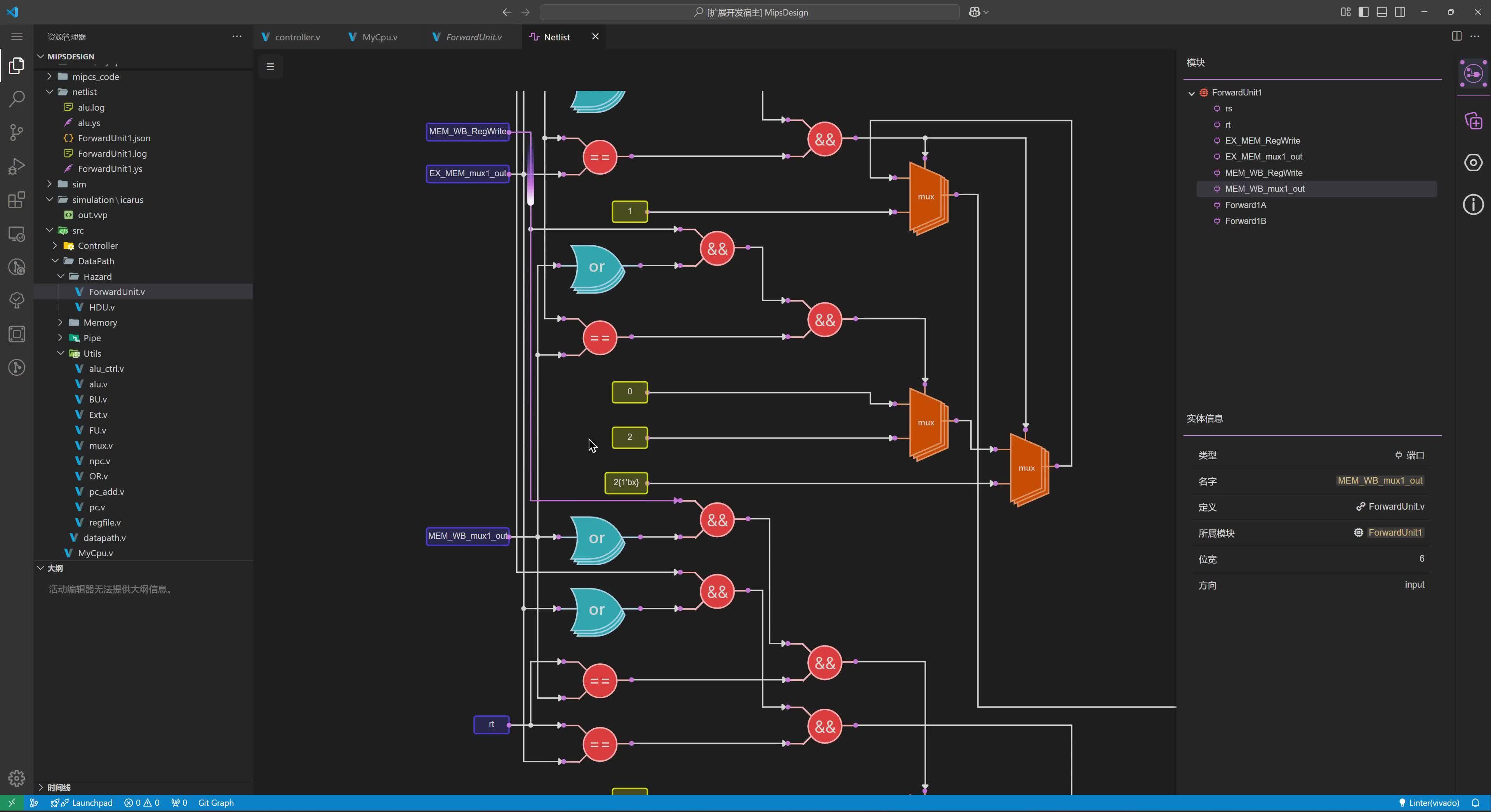This screenshot has width=1491, height=812.
Task: Toggle the secondary sidebar visibility
Action: [x=1401, y=12]
